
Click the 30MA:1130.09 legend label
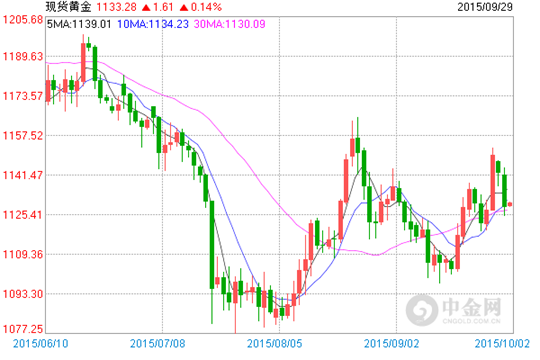tap(229, 24)
